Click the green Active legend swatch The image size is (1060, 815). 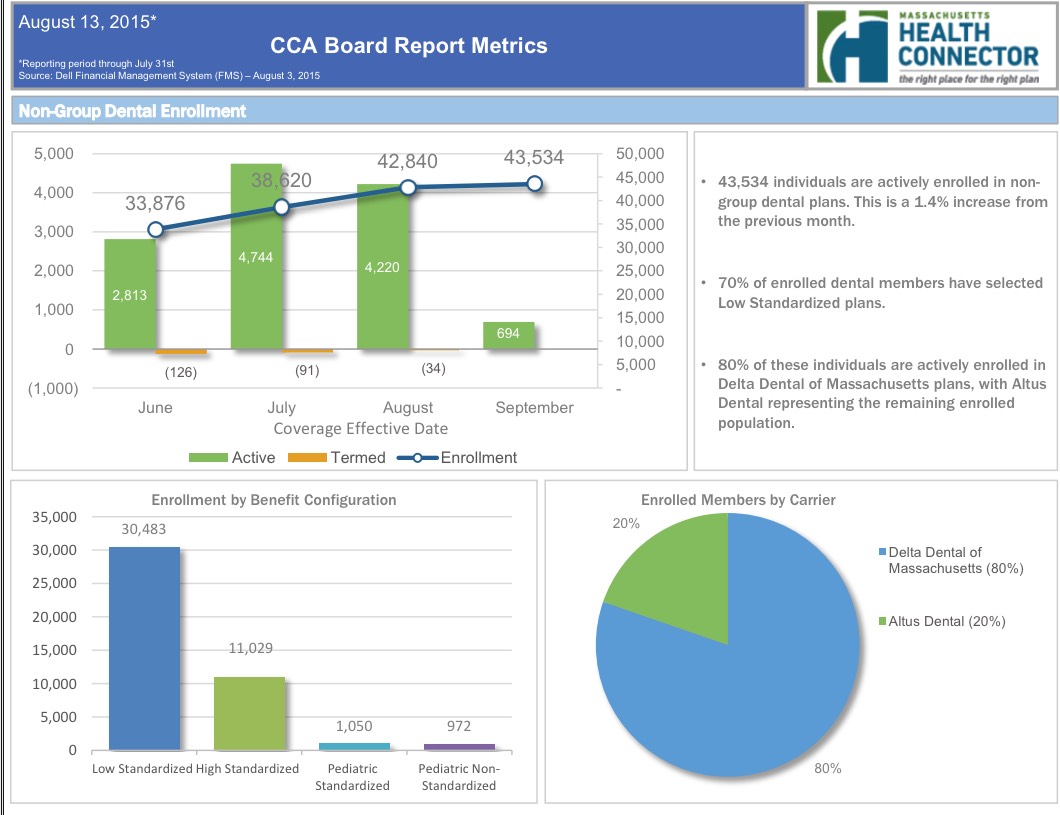(208, 458)
